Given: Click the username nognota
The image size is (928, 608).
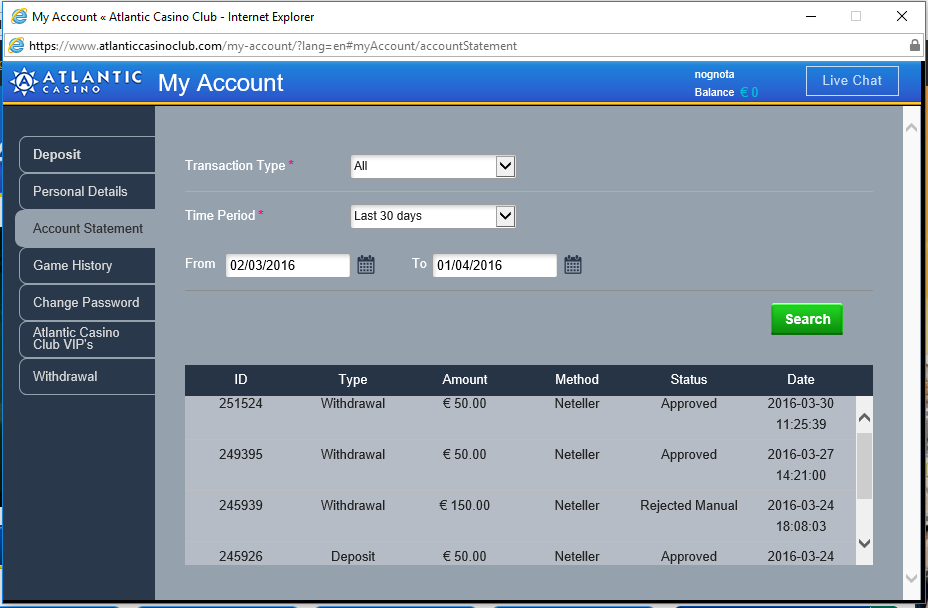Looking at the screenshot, I should [x=714, y=75].
